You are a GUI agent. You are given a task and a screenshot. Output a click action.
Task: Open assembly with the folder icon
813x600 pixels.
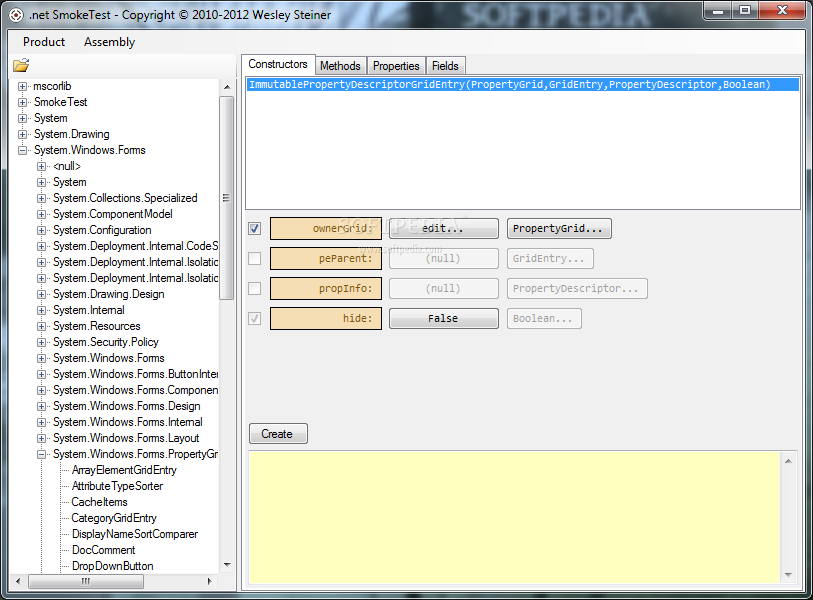pos(21,65)
